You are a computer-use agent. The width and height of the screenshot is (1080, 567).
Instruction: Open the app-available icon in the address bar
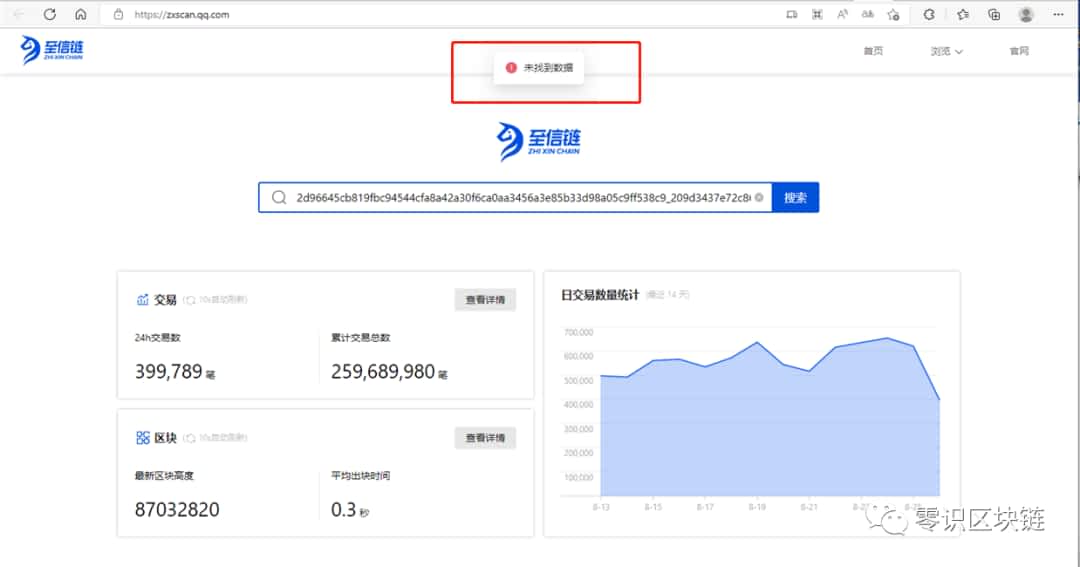pos(792,14)
